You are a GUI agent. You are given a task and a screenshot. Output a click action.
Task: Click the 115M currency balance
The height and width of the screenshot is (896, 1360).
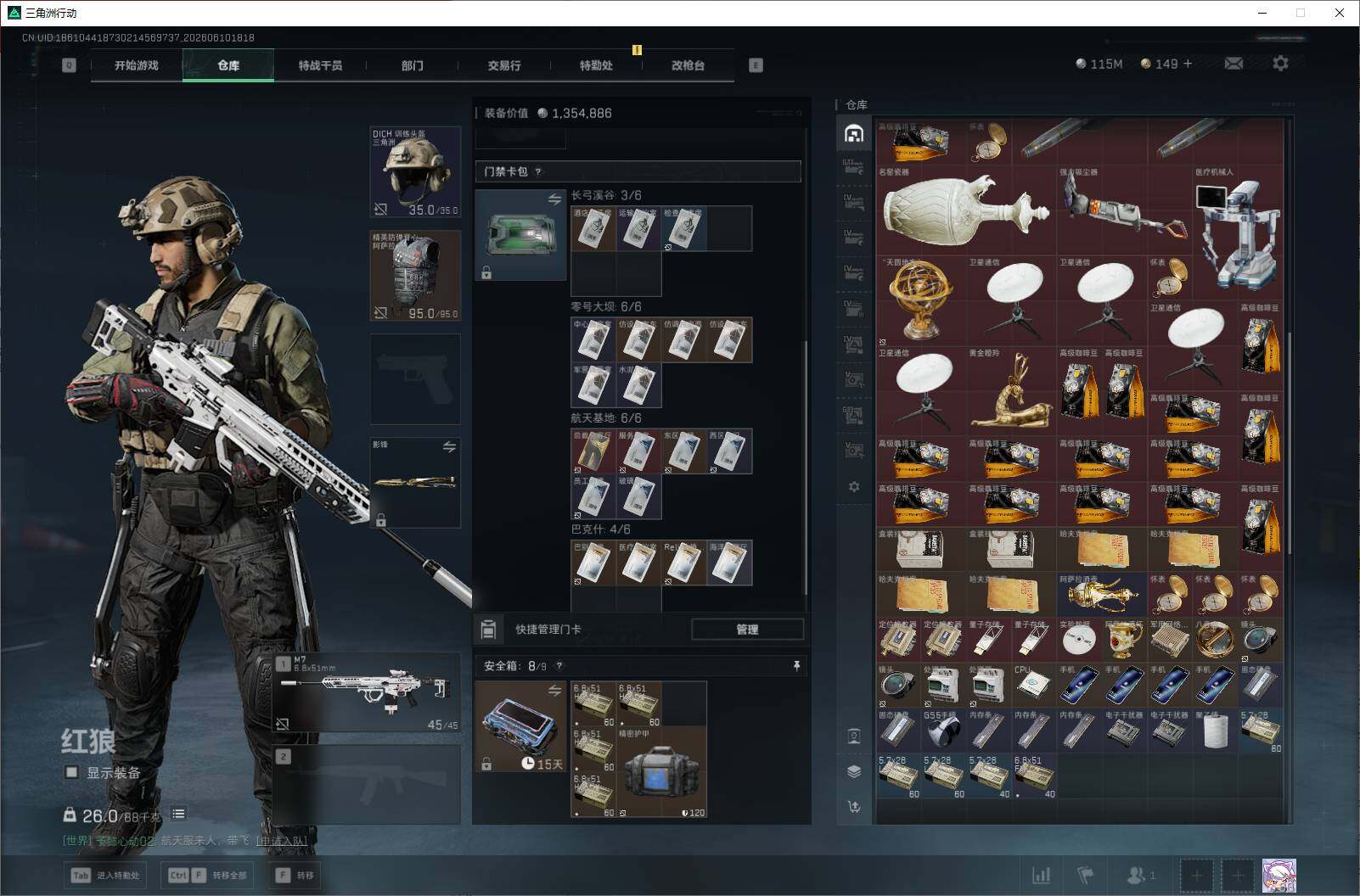pyautogui.click(x=1099, y=64)
